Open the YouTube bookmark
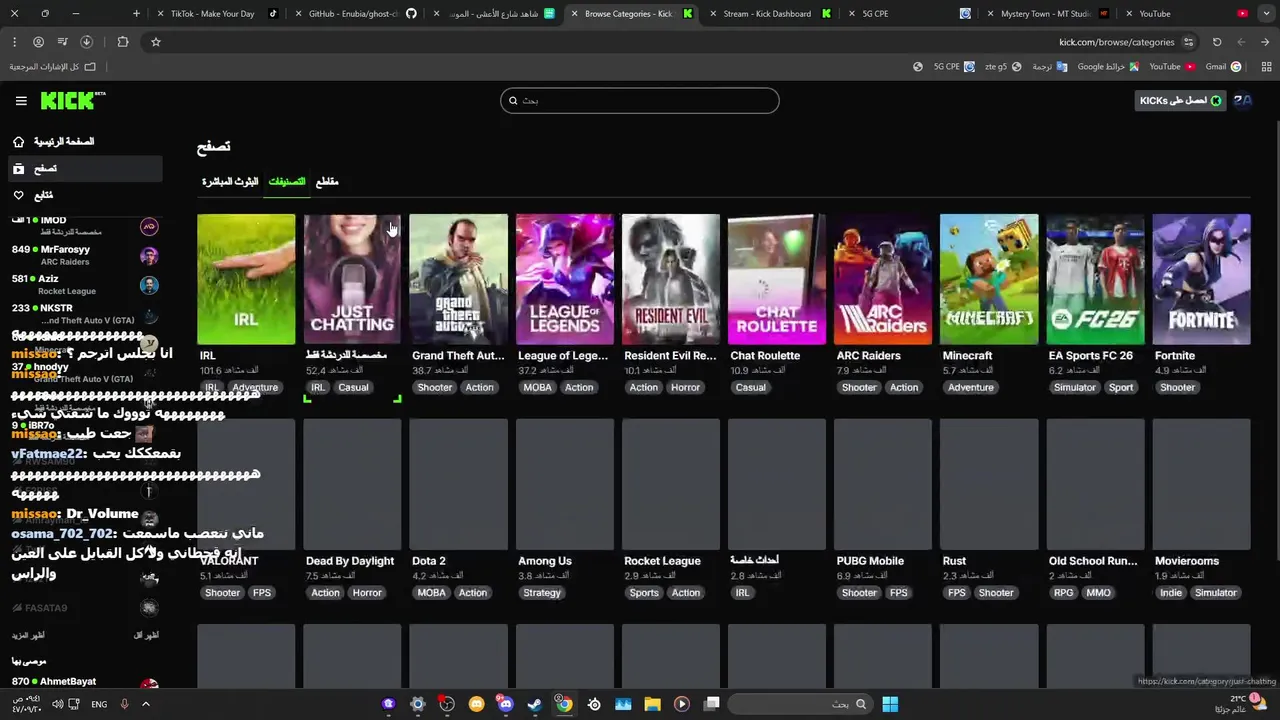Viewport: 1280px width, 720px height. point(1172,67)
